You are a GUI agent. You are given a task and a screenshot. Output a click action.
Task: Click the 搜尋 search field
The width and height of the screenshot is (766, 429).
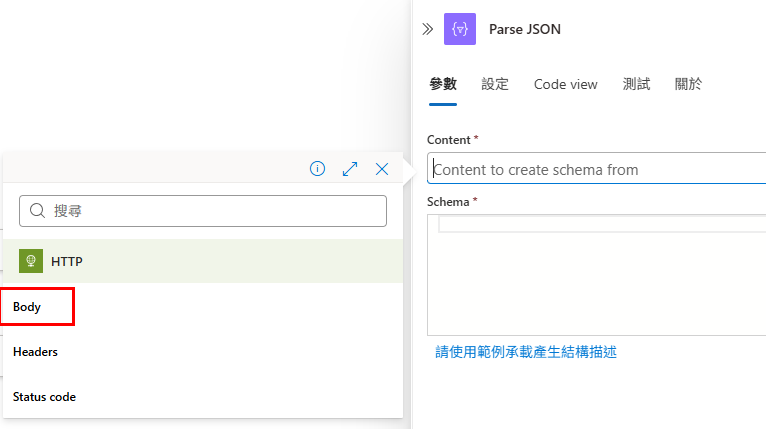tap(203, 211)
